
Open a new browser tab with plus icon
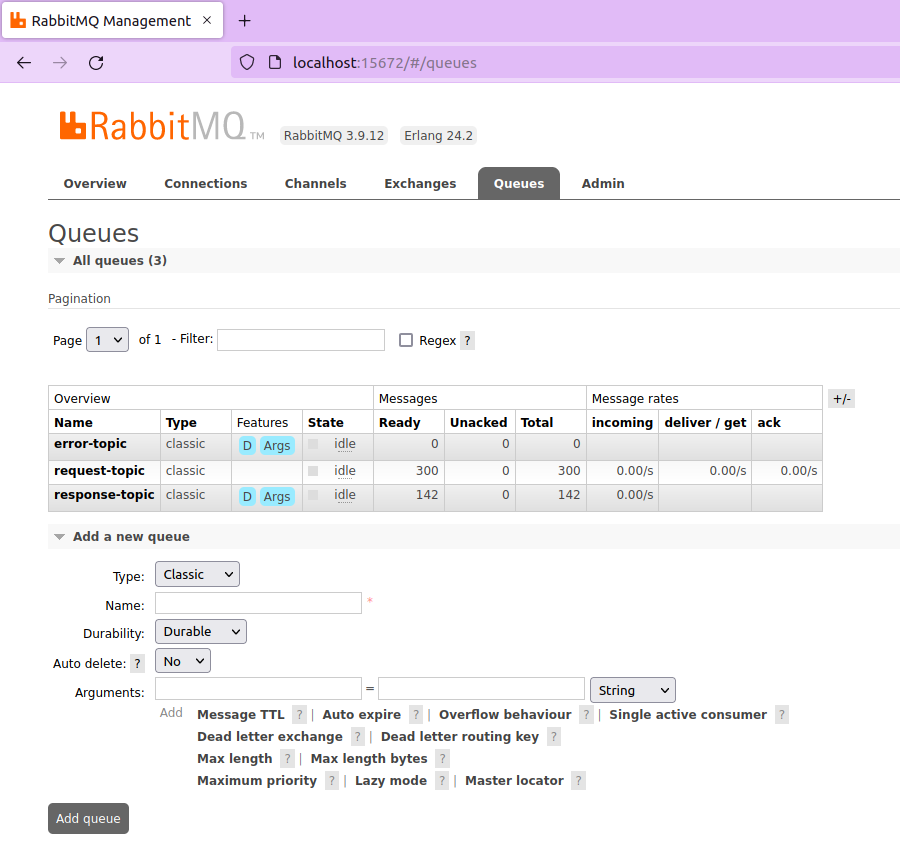(x=245, y=21)
